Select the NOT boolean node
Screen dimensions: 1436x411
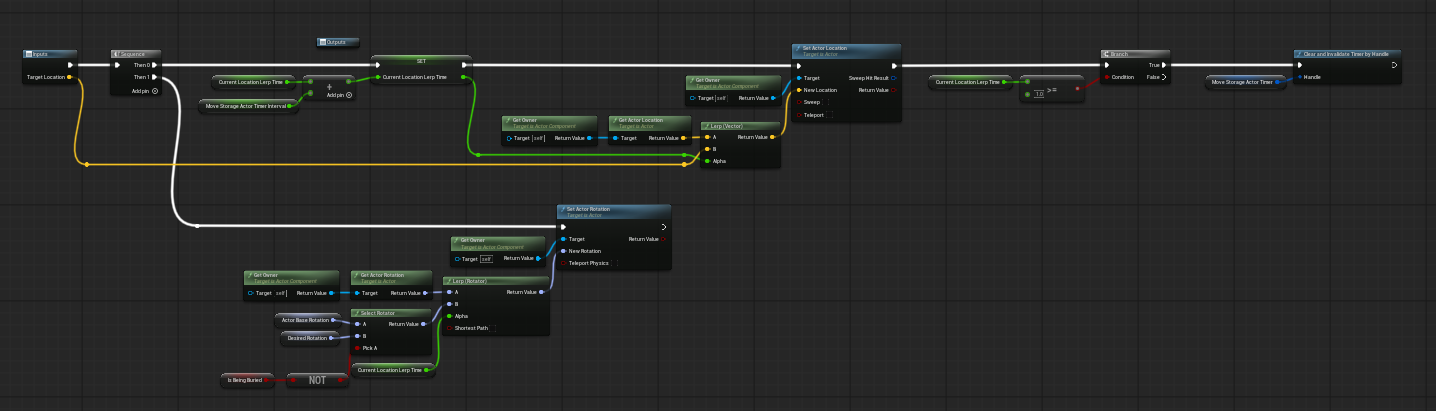[x=316, y=380]
